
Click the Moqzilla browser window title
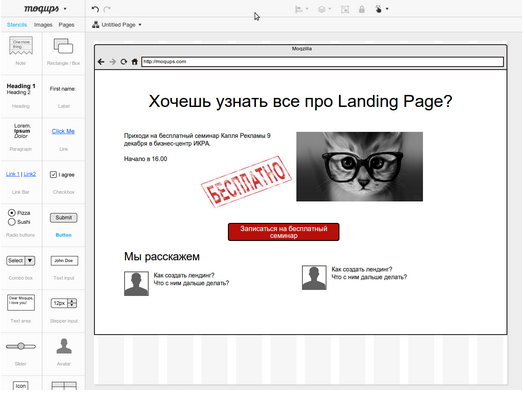301,49
